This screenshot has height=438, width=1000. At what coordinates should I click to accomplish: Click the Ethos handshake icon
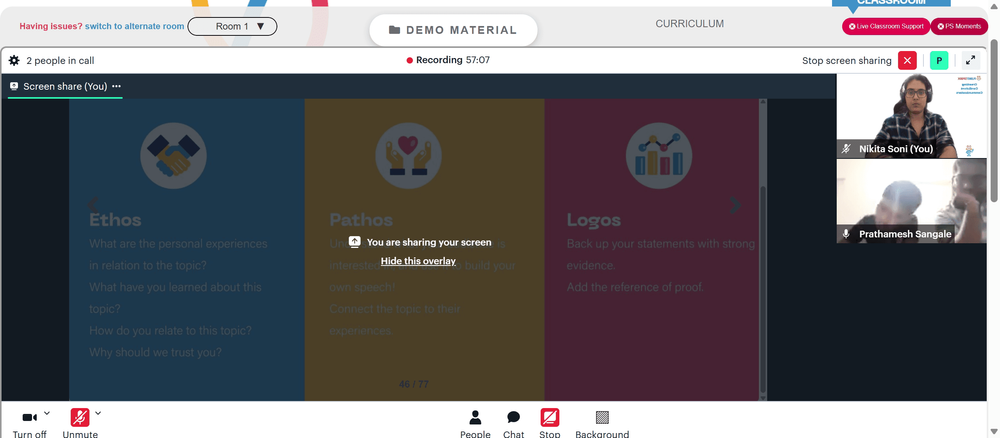(x=173, y=156)
